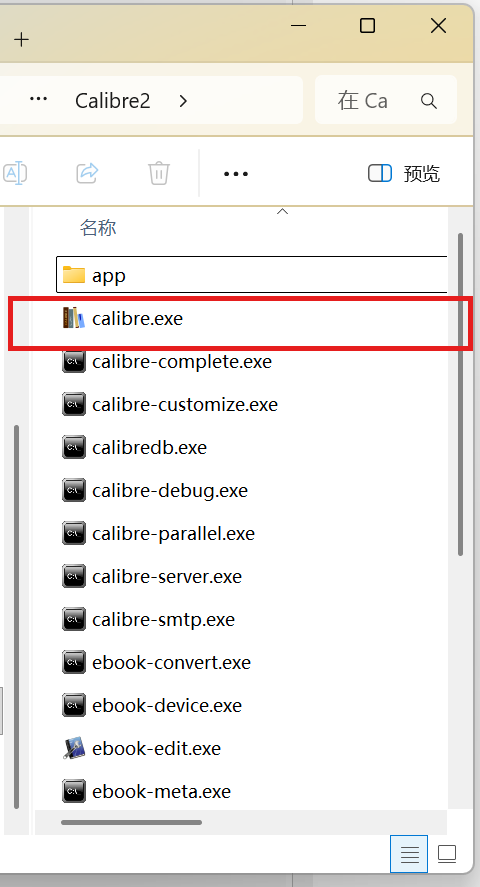Open the toolbar's more options ellipsis
The image size is (480, 887).
click(x=236, y=174)
